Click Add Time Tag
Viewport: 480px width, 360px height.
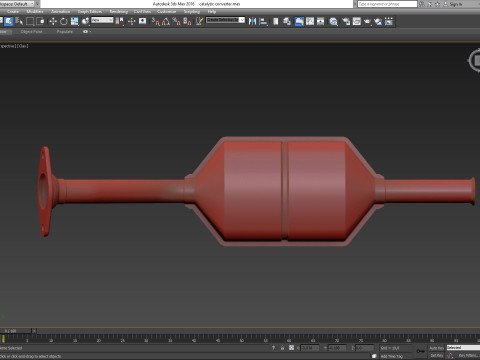pos(392,356)
